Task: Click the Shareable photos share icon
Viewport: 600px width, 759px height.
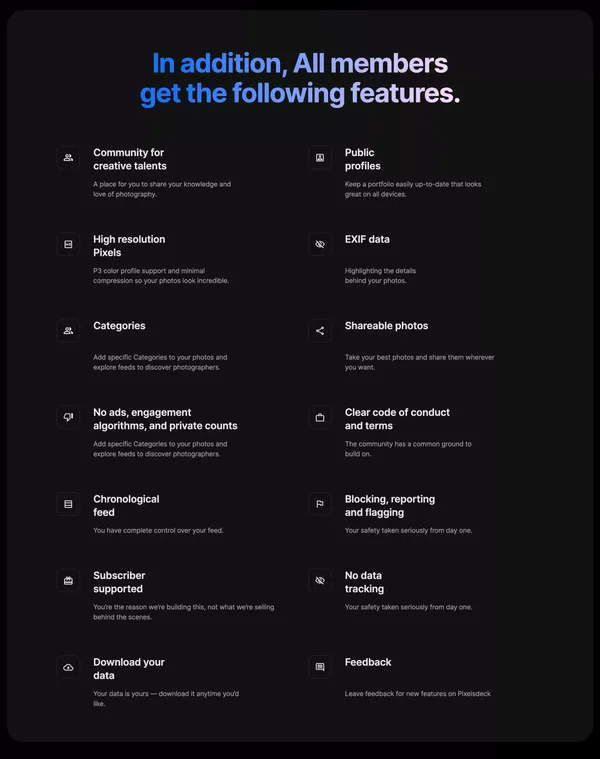Action: (320, 331)
